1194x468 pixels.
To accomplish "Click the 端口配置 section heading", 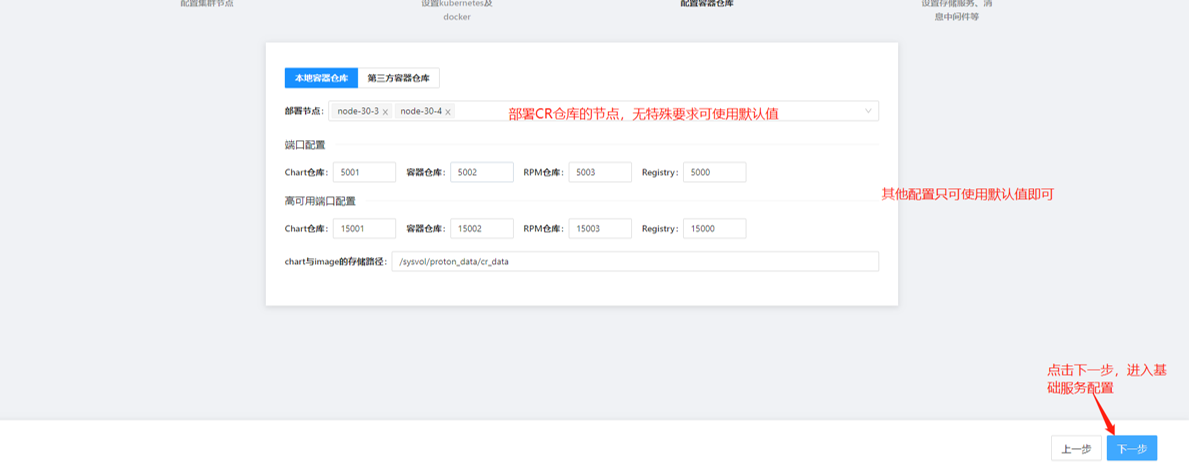I will tap(306, 144).
